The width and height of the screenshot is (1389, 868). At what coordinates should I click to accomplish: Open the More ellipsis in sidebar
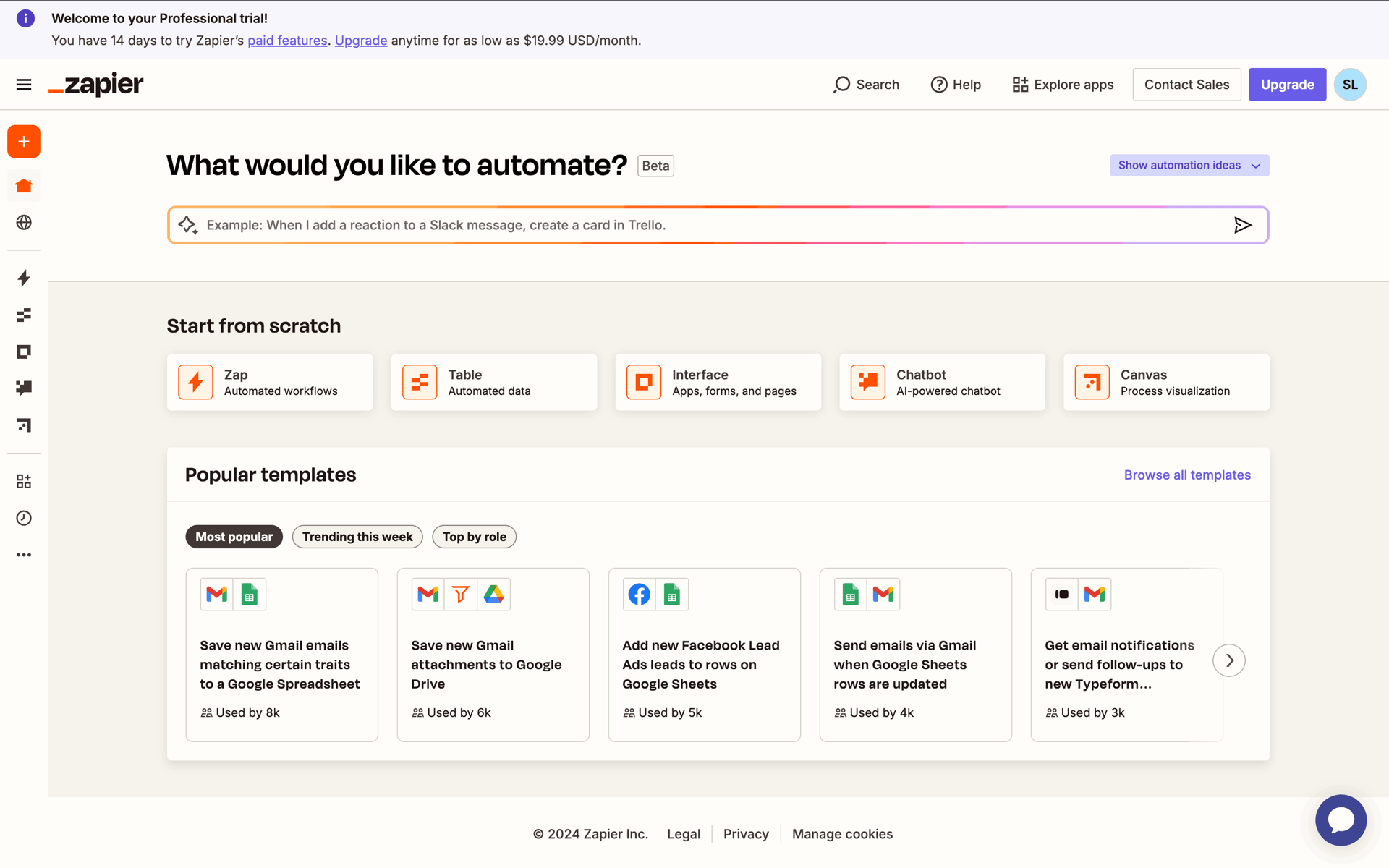coord(24,555)
